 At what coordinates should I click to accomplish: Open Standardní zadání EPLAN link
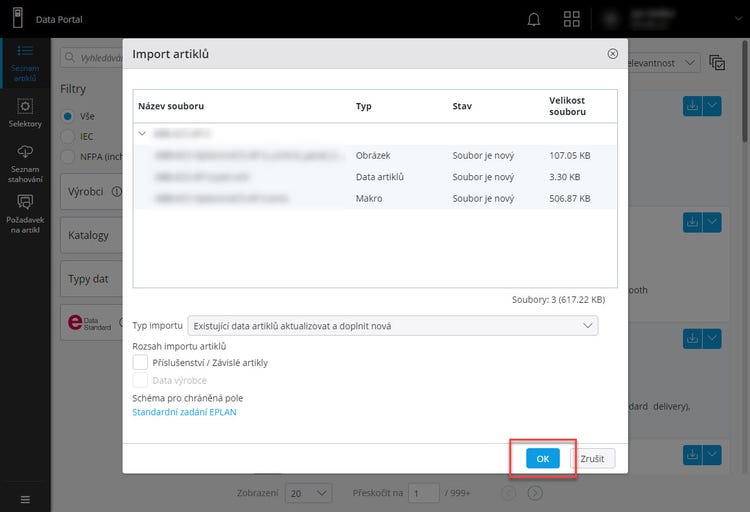coord(184,412)
